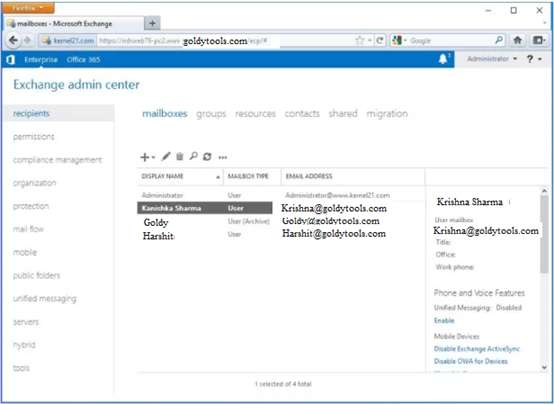The height and width of the screenshot is (404, 554).
Task: Open the Administrator account dropdown
Action: (492, 59)
